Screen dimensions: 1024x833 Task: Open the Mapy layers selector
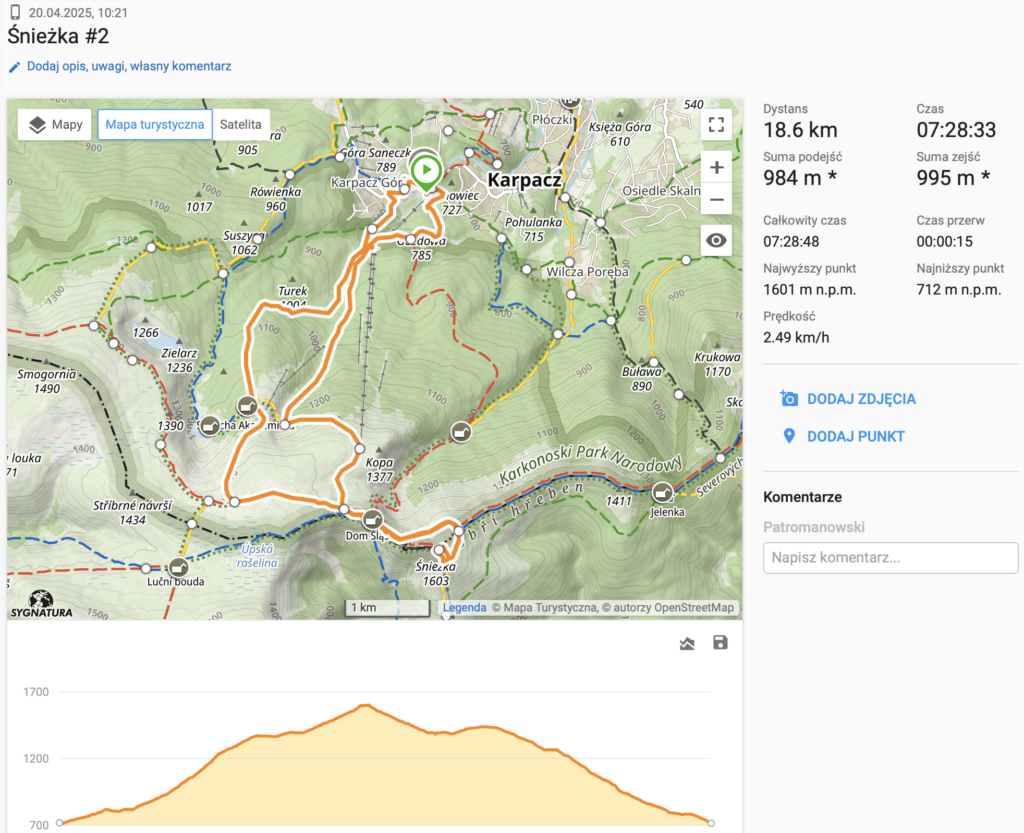point(55,125)
